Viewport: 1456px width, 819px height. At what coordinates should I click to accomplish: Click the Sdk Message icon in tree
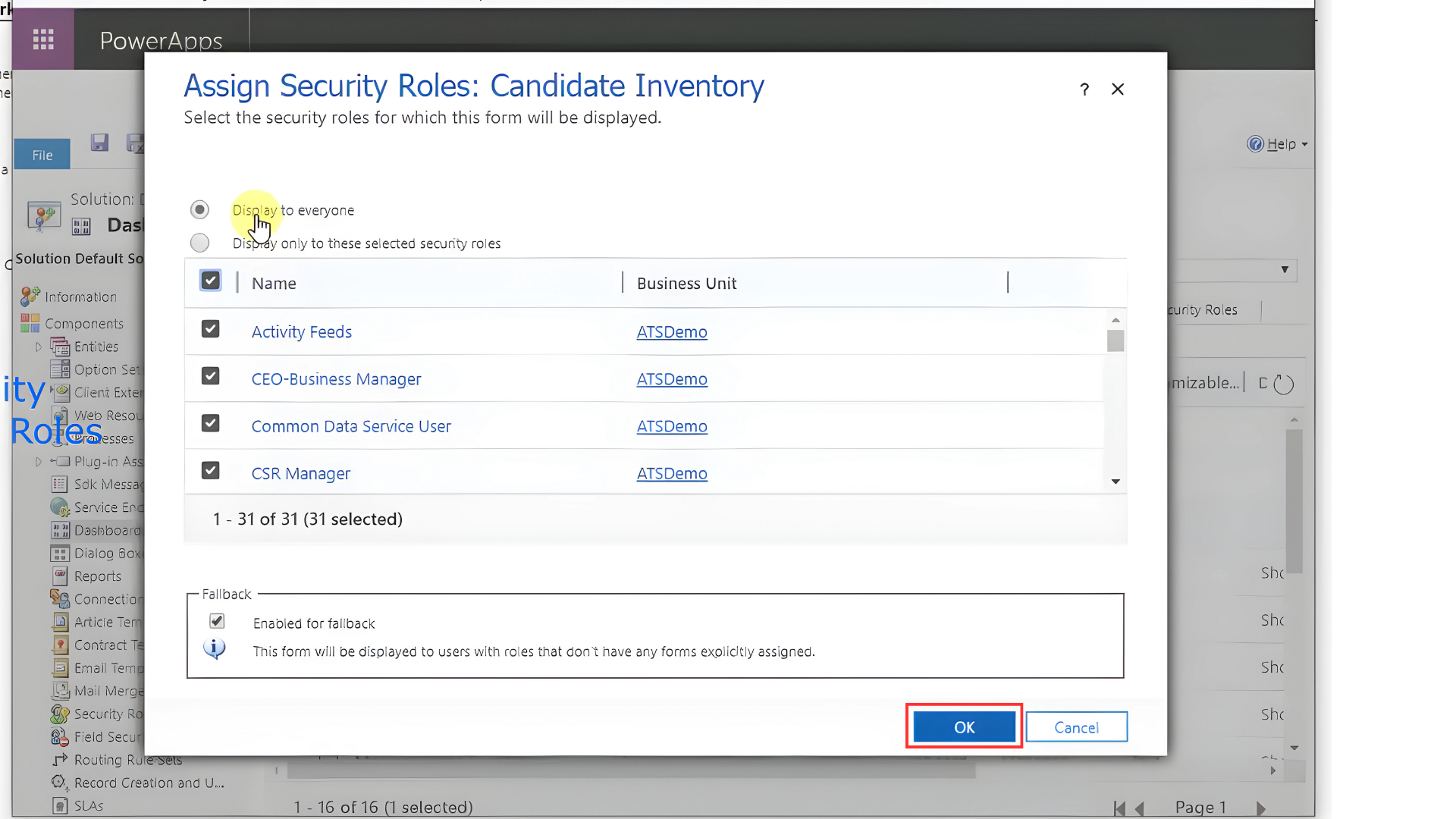pyautogui.click(x=60, y=485)
